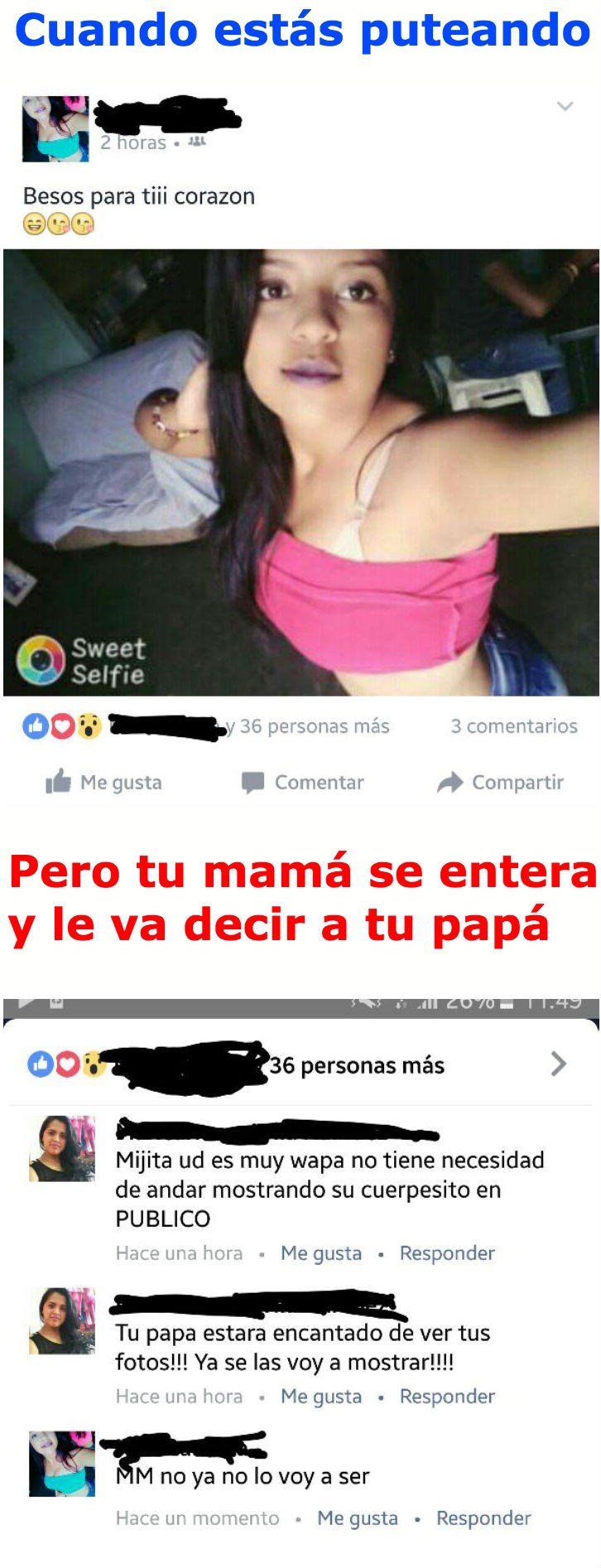This screenshot has height=1568, width=601.
Task: Open the Sweet Selfie logo watermark
Action: point(81,660)
